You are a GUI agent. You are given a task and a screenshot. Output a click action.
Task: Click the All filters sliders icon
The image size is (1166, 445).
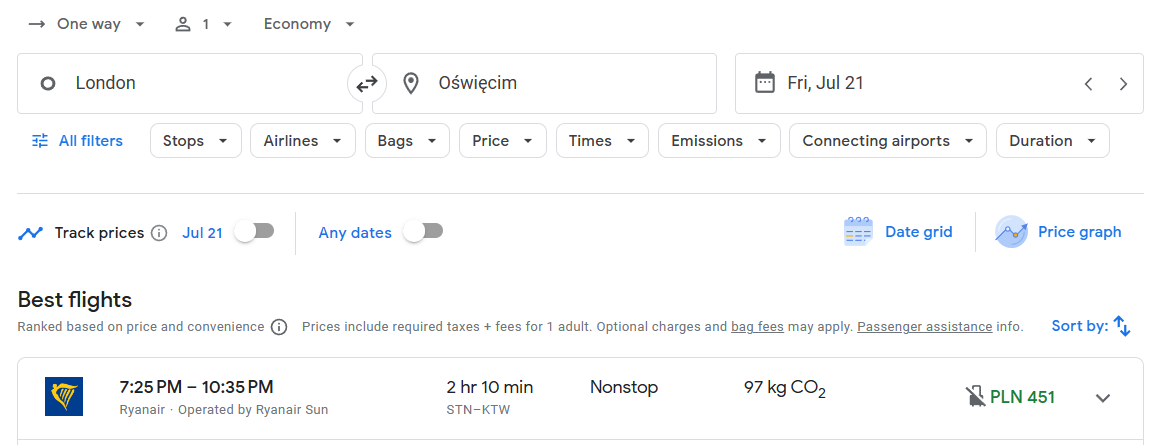(40, 141)
